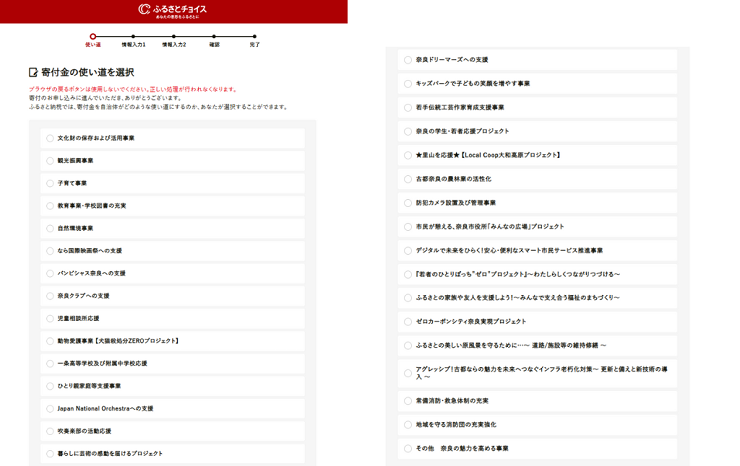Select 暮らしに芸術の感動を届けるプロジェクト option
The height and width of the screenshot is (466, 740).
[x=50, y=454]
